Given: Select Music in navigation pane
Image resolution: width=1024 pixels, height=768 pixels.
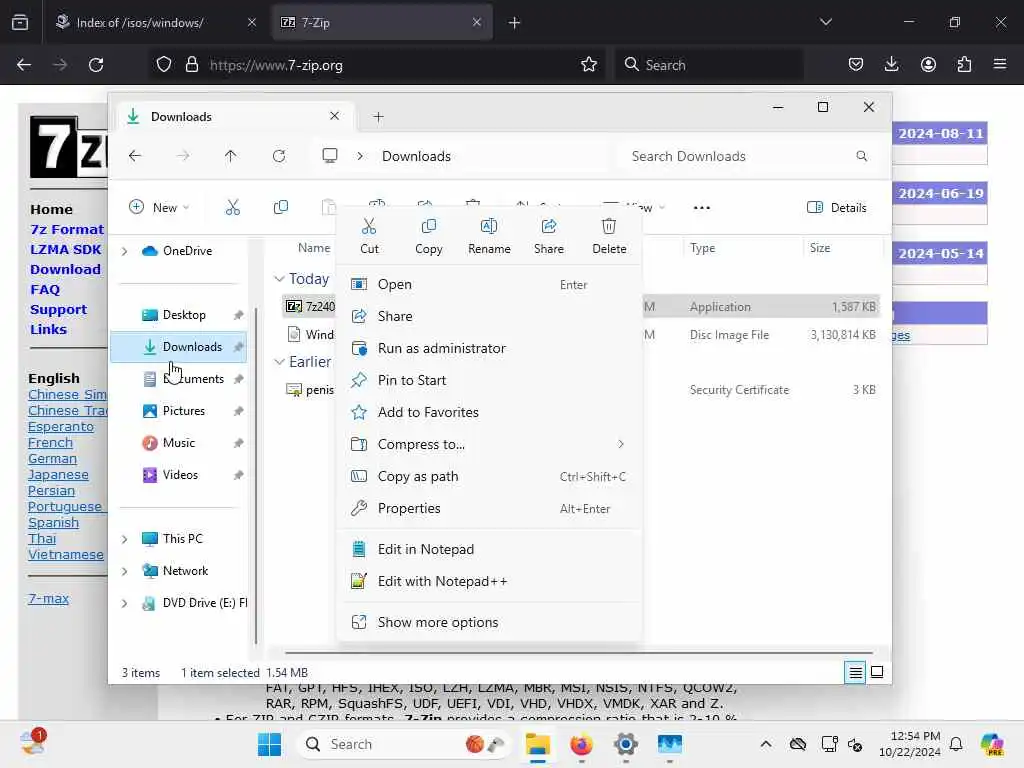Looking at the screenshot, I should pos(179,443).
